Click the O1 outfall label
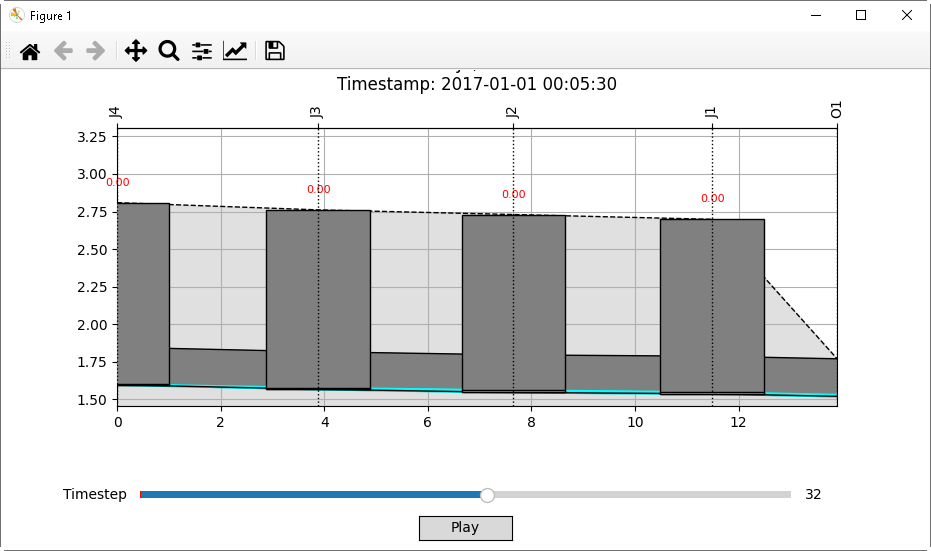 click(x=837, y=110)
